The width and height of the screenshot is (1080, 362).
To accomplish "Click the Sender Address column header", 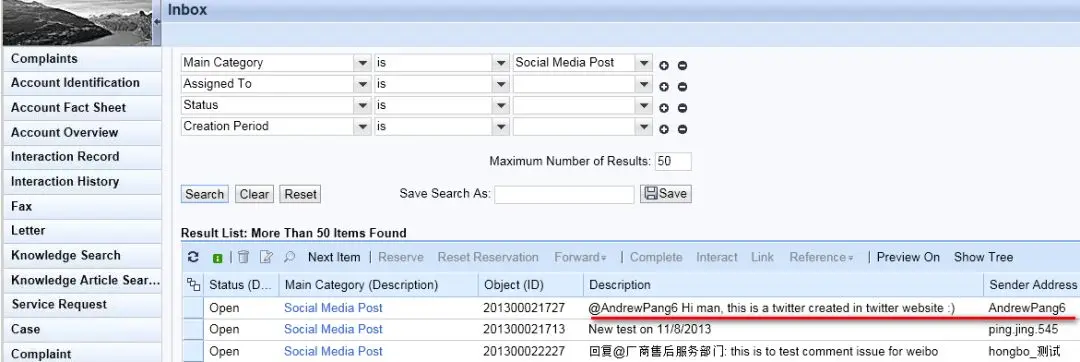I will pos(1032,284).
